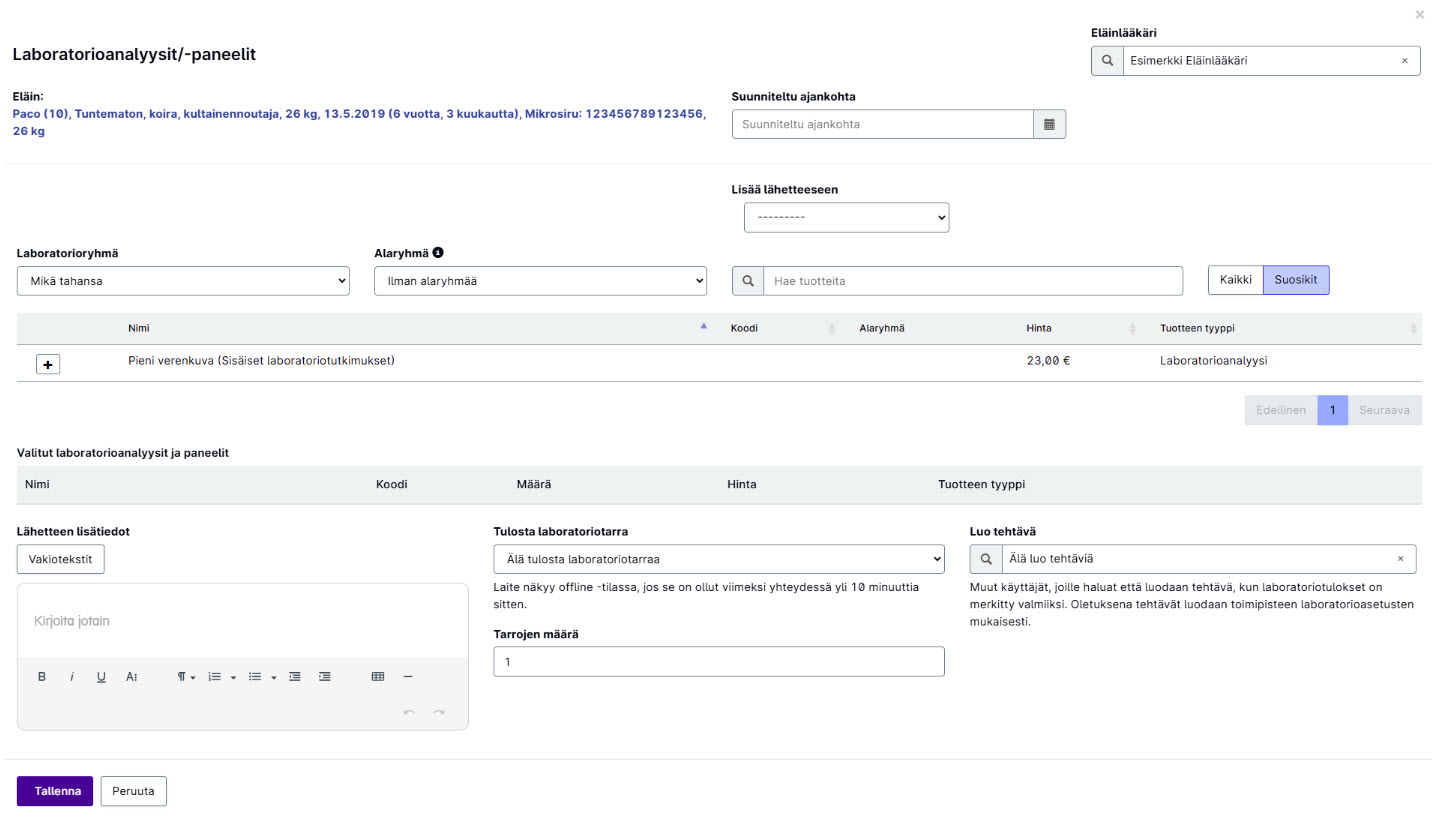Sort the table by Koodi
Image resolution: width=1432 pixels, height=821 pixels.
click(x=782, y=328)
